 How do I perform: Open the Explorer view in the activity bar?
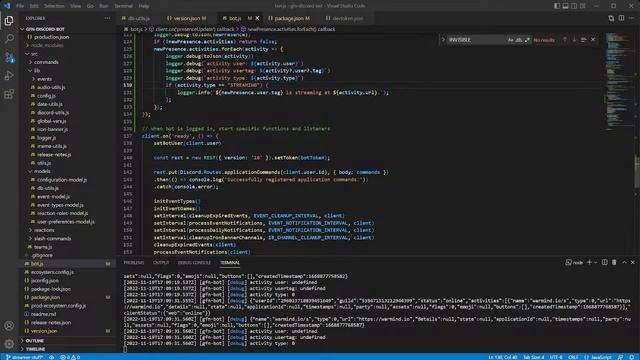pyautogui.click(x=9, y=20)
